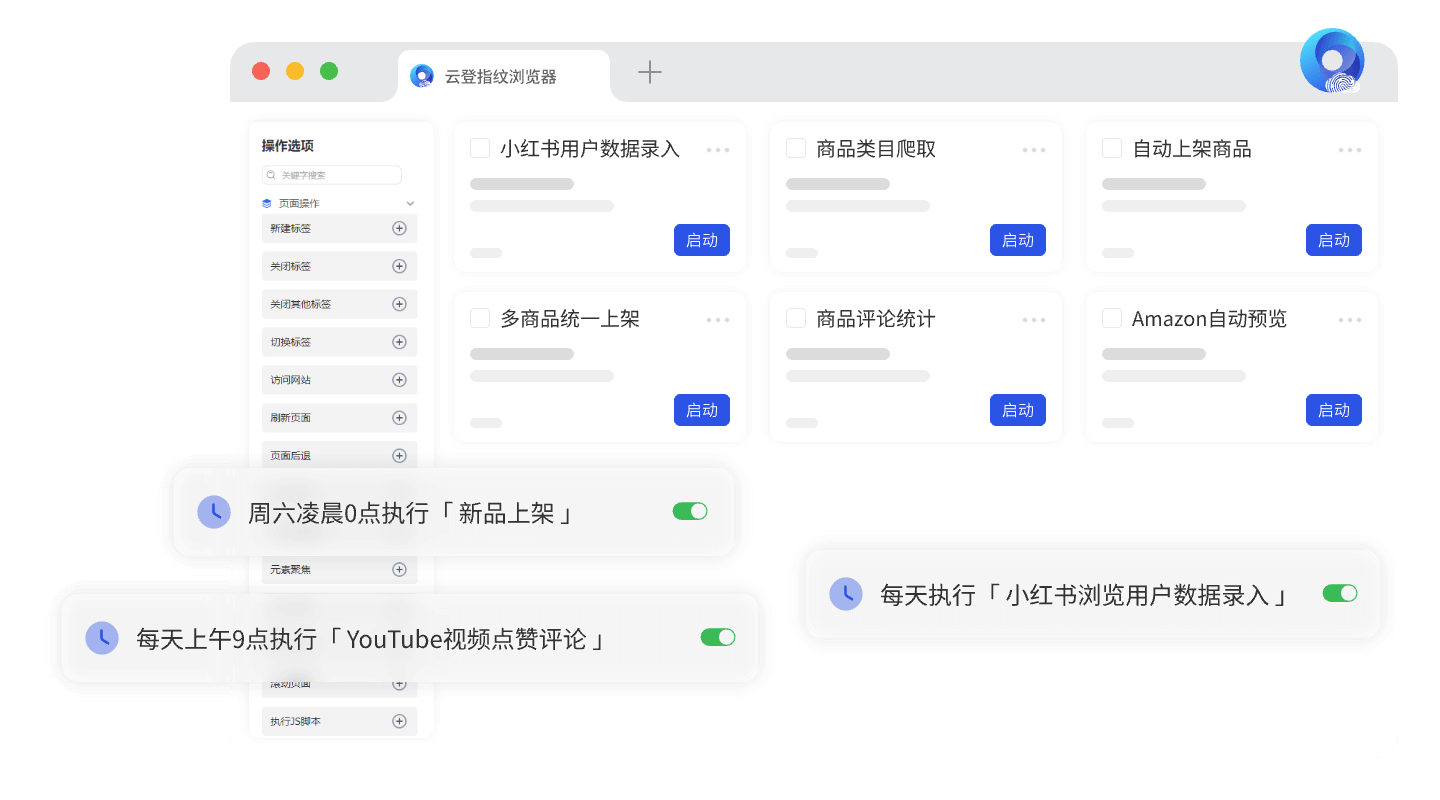Turn off the 小红书浏览用户数据录入 daily schedule switch

click(x=1340, y=593)
